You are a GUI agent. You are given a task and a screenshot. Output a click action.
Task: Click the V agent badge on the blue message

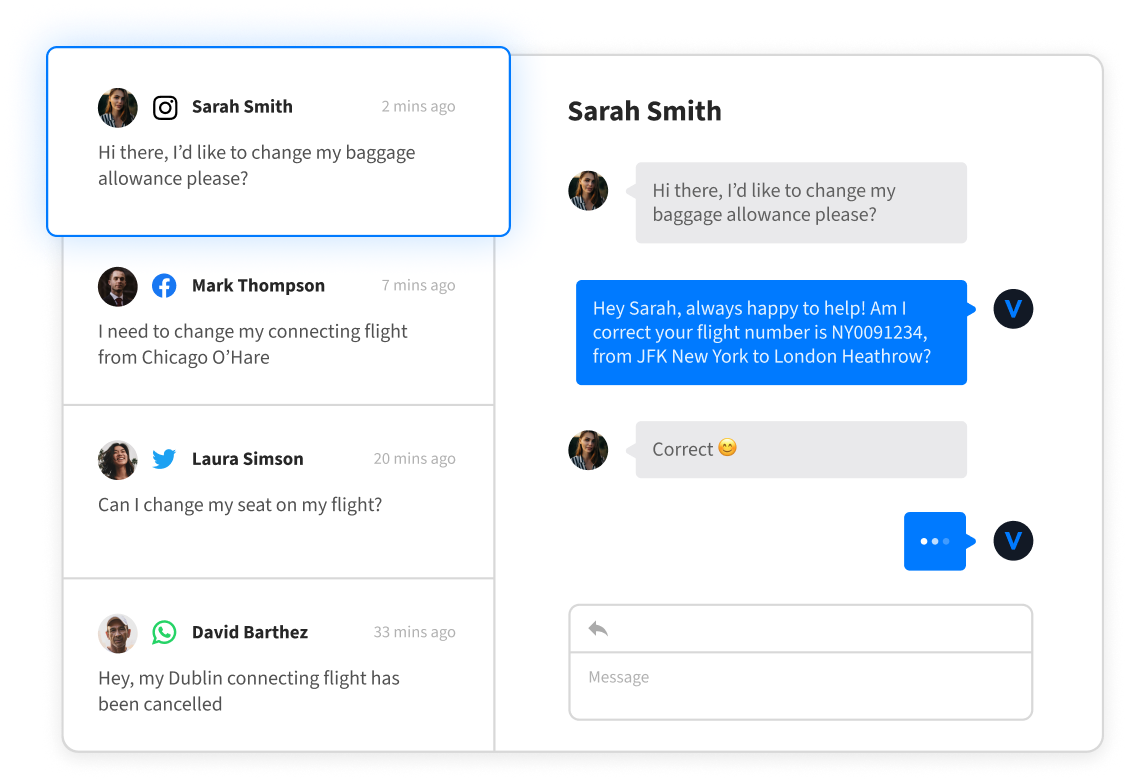(x=1013, y=309)
